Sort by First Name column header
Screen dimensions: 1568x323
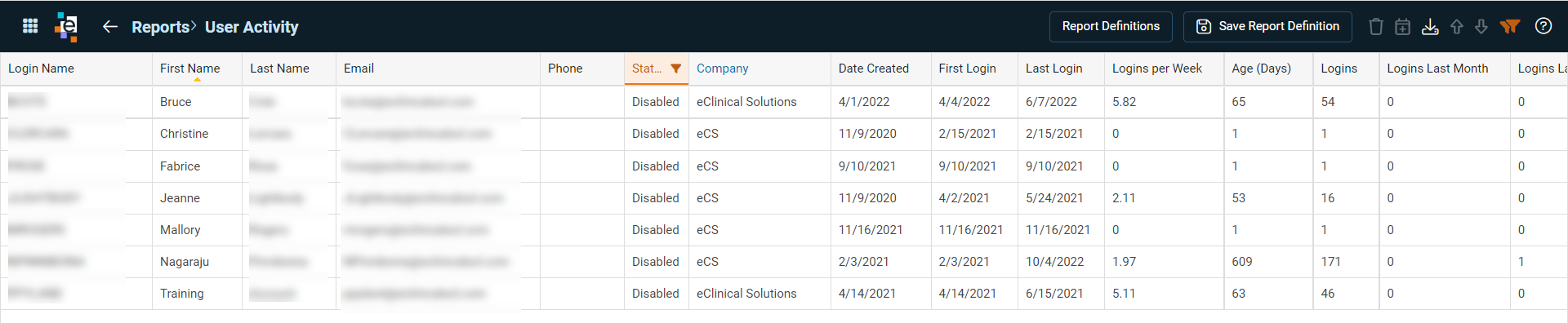[189, 69]
